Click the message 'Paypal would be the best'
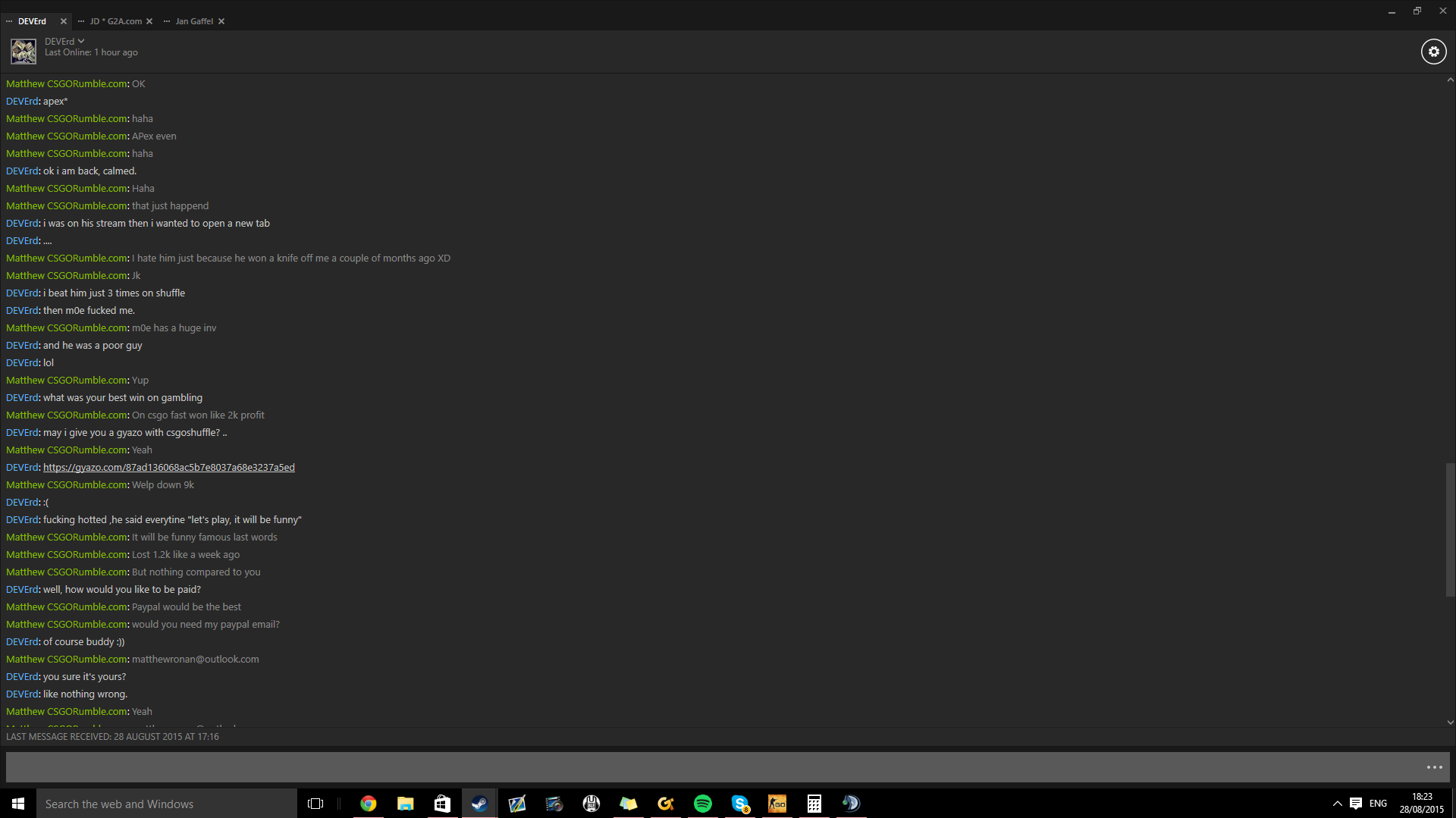 [x=187, y=607]
